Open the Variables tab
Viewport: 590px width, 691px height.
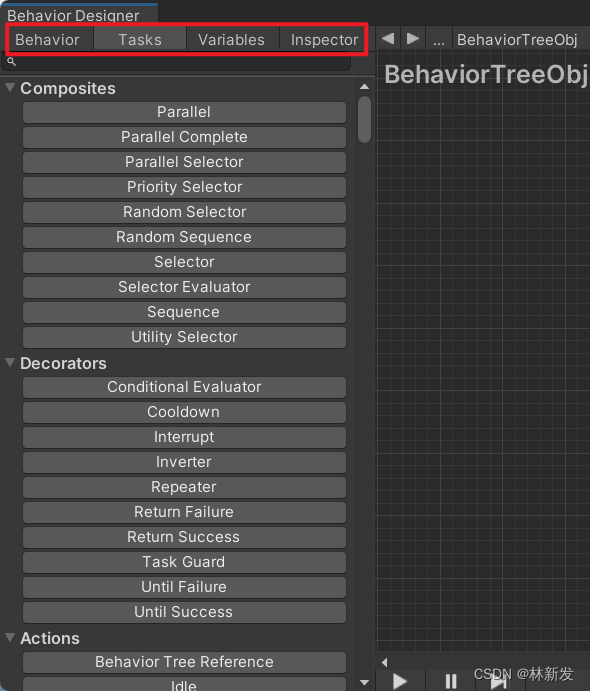pos(231,40)
